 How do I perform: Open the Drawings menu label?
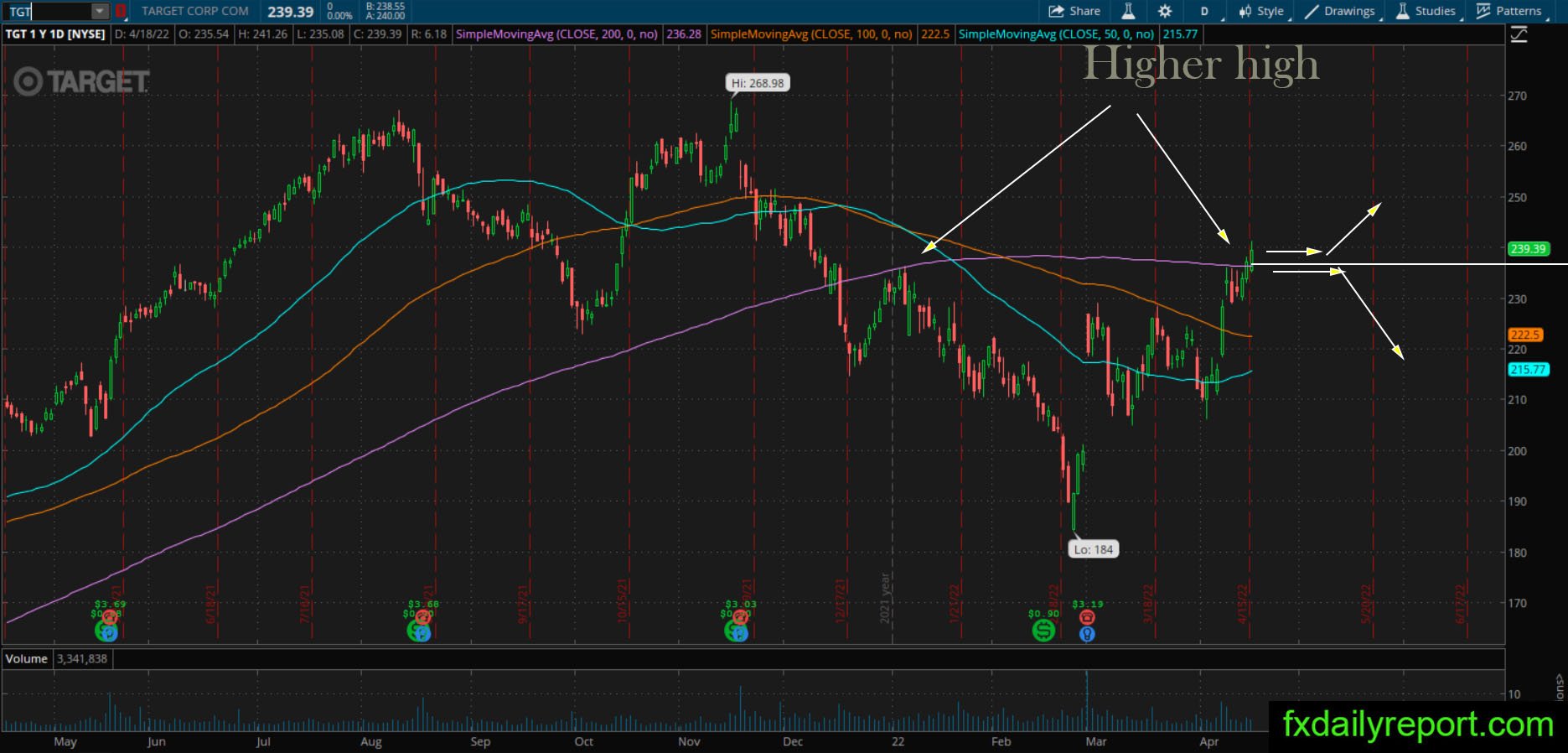(x=1349, y=12)
